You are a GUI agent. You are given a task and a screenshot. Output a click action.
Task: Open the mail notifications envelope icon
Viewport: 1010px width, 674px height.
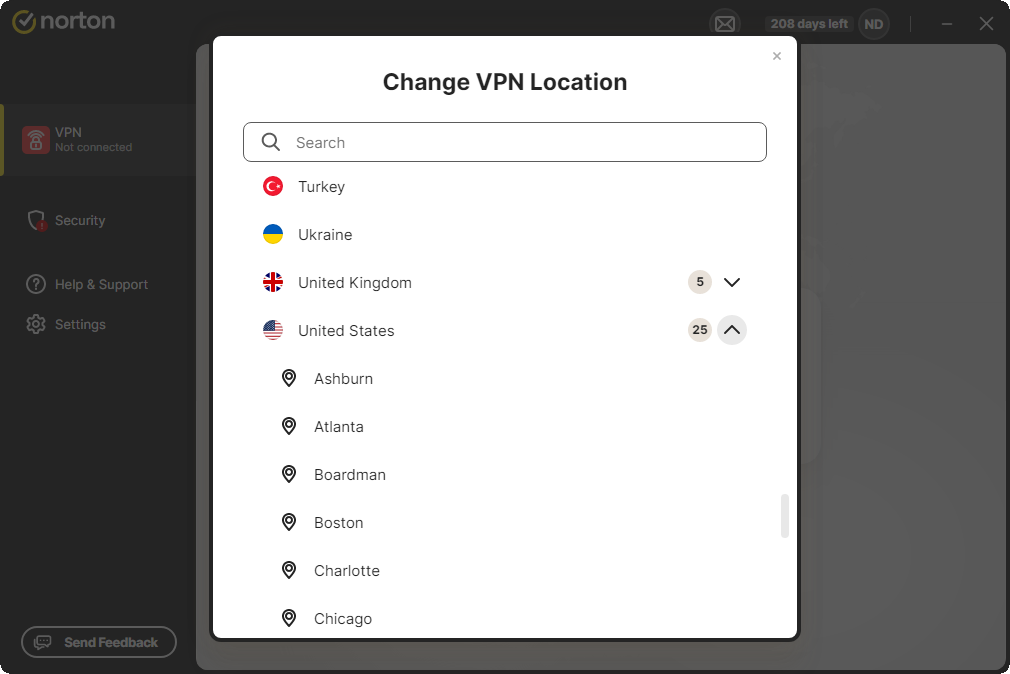coord(724,24)
